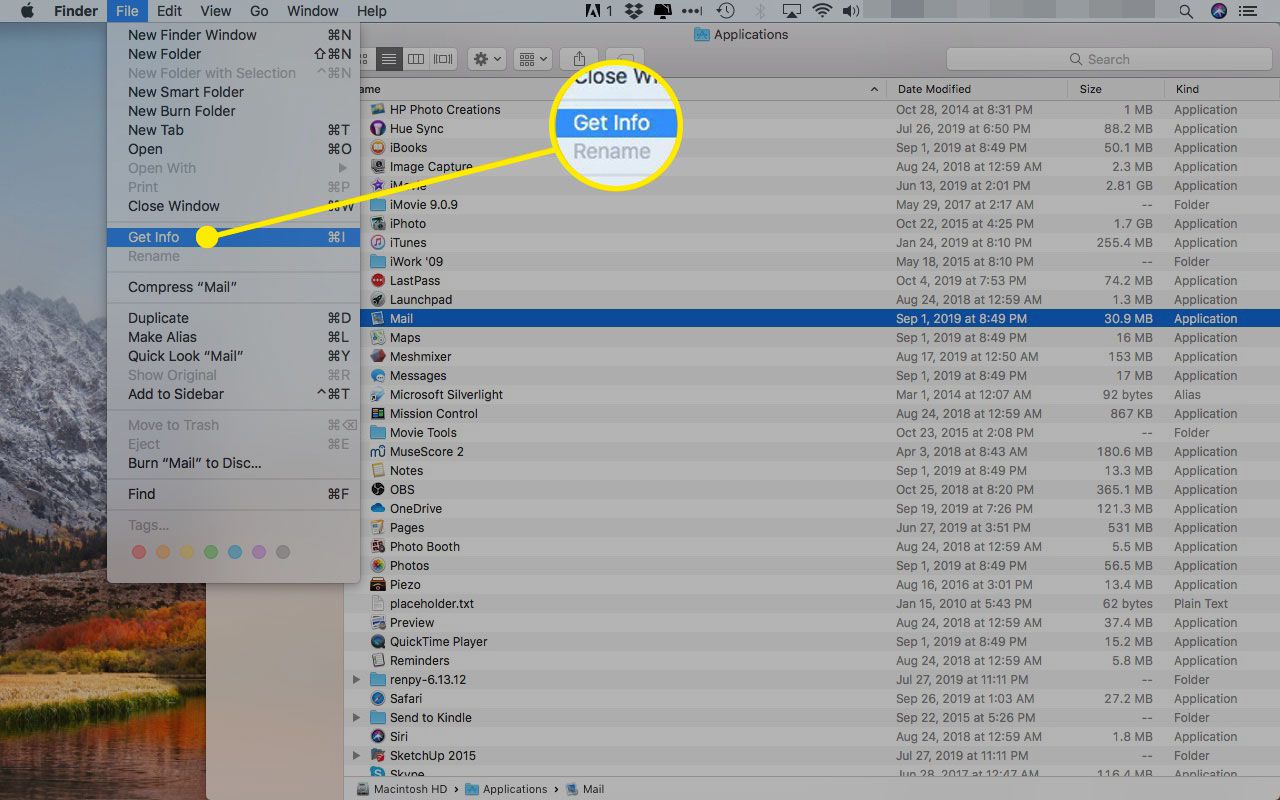Click the Safari app icon
The width and height of the screenshot is (1280, 800).
(378, 699)
